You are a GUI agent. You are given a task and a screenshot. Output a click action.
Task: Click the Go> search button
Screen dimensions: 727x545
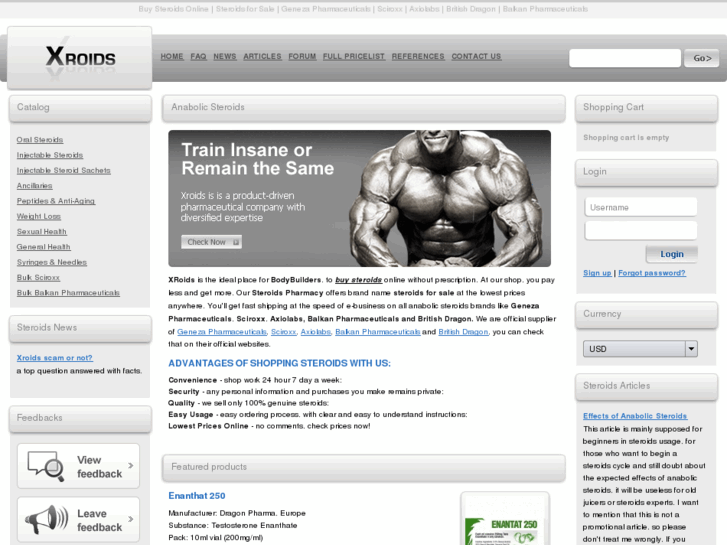click(x=701, y=58)
